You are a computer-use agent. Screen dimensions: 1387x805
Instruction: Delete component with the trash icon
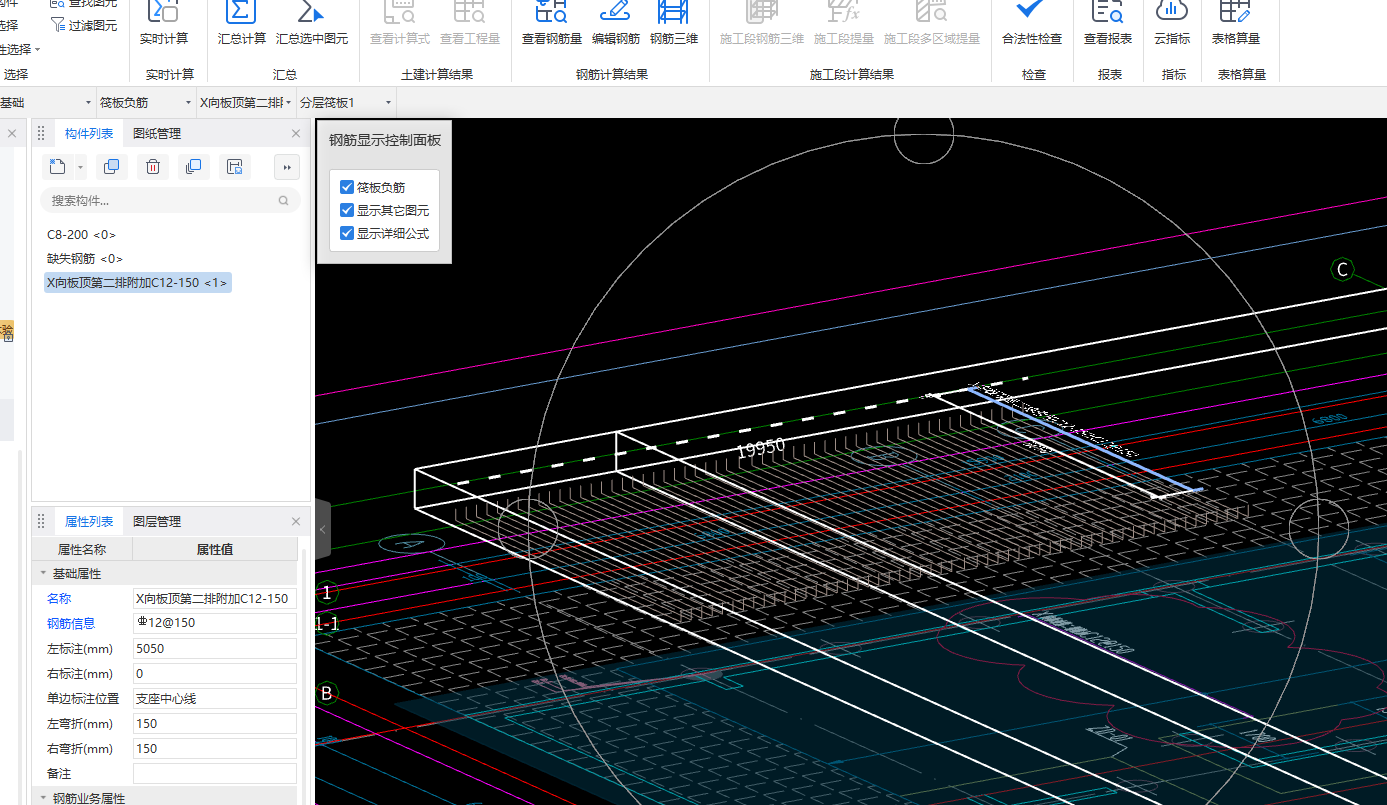point(153,167)
